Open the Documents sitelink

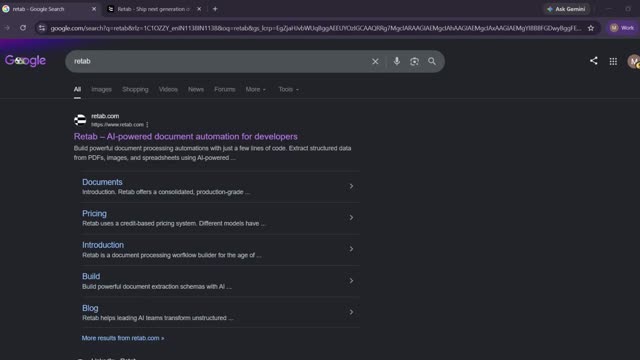(x=102, y=182)
